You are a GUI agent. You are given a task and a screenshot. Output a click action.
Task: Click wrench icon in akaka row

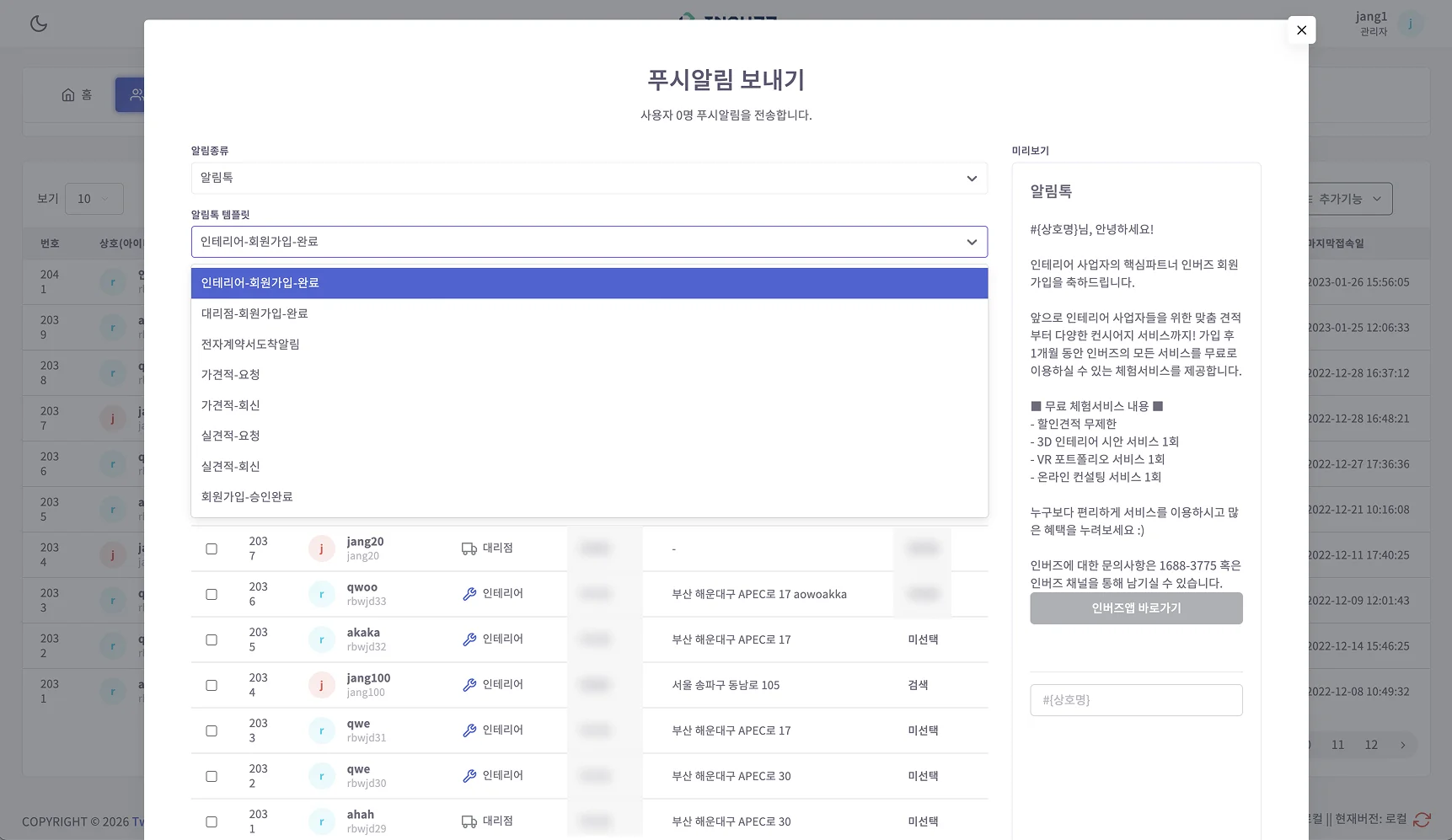[x=469, y=639]
